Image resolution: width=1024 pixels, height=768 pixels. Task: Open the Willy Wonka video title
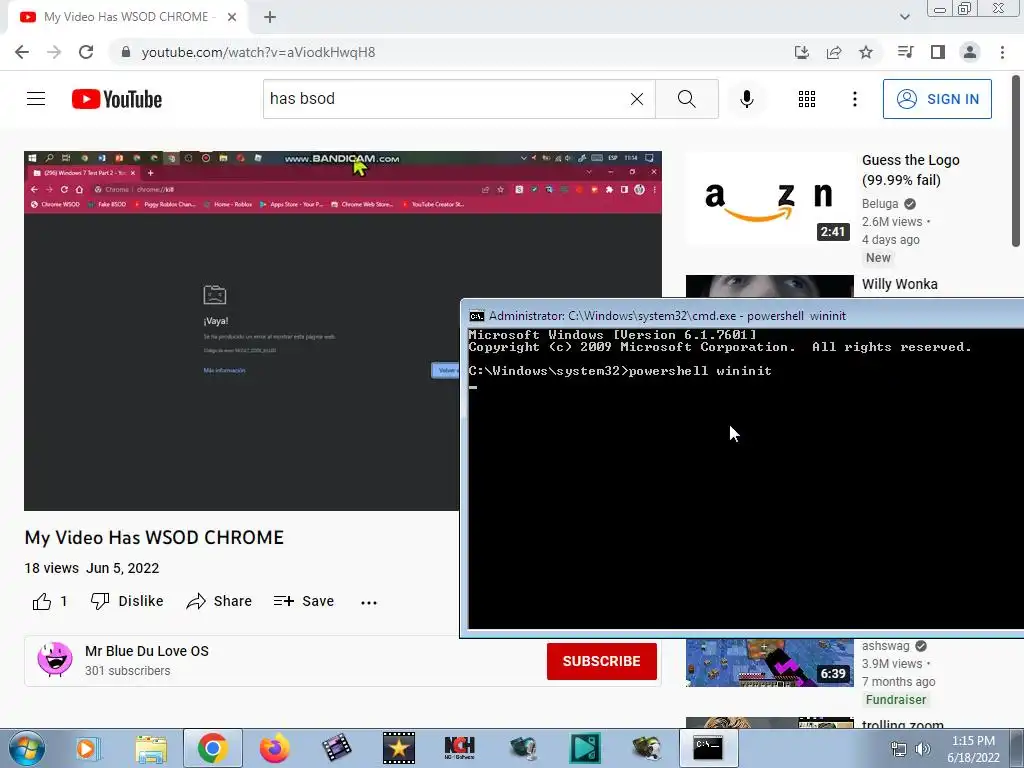pos(899,284)
